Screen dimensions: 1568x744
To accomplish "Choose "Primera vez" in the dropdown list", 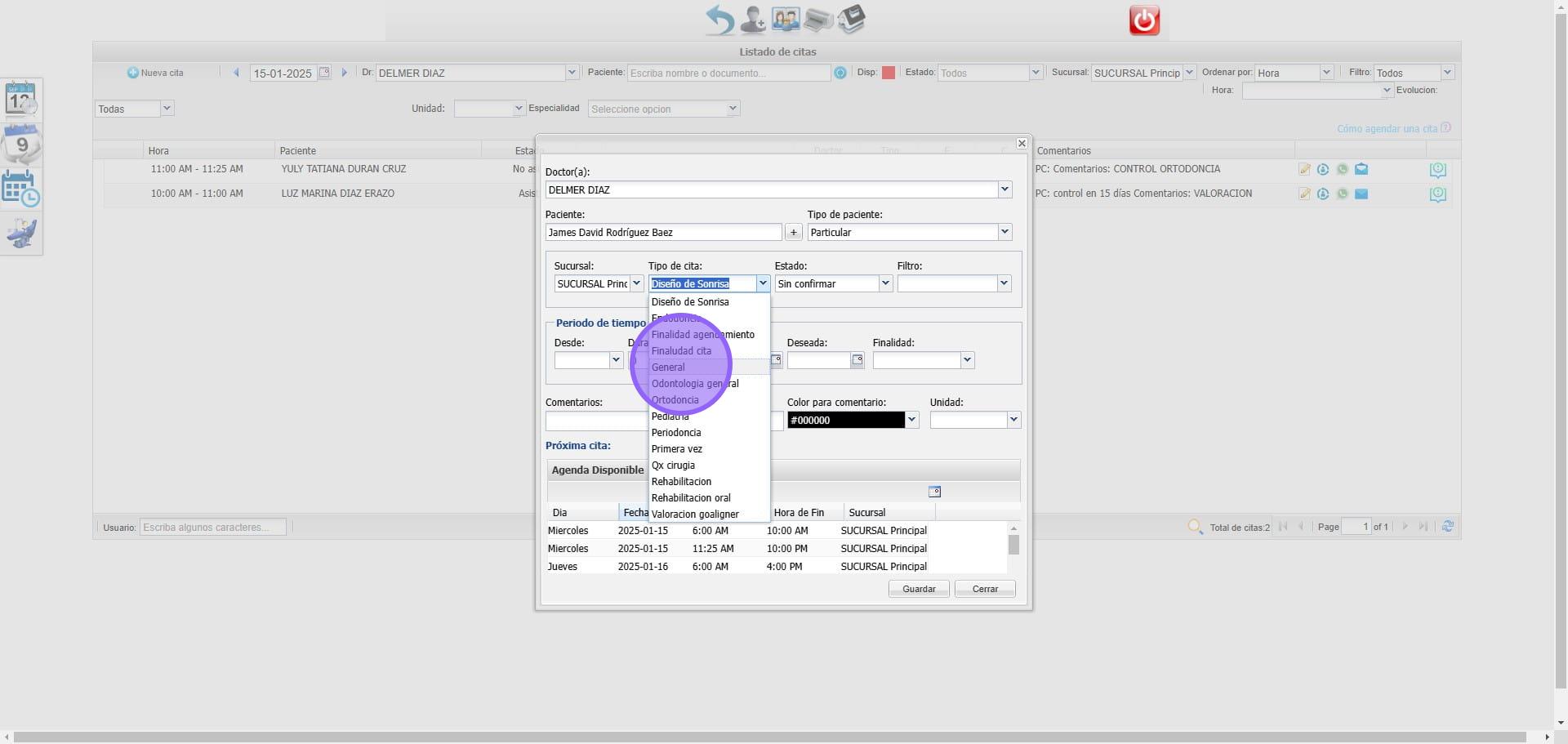I will (676, 449).
